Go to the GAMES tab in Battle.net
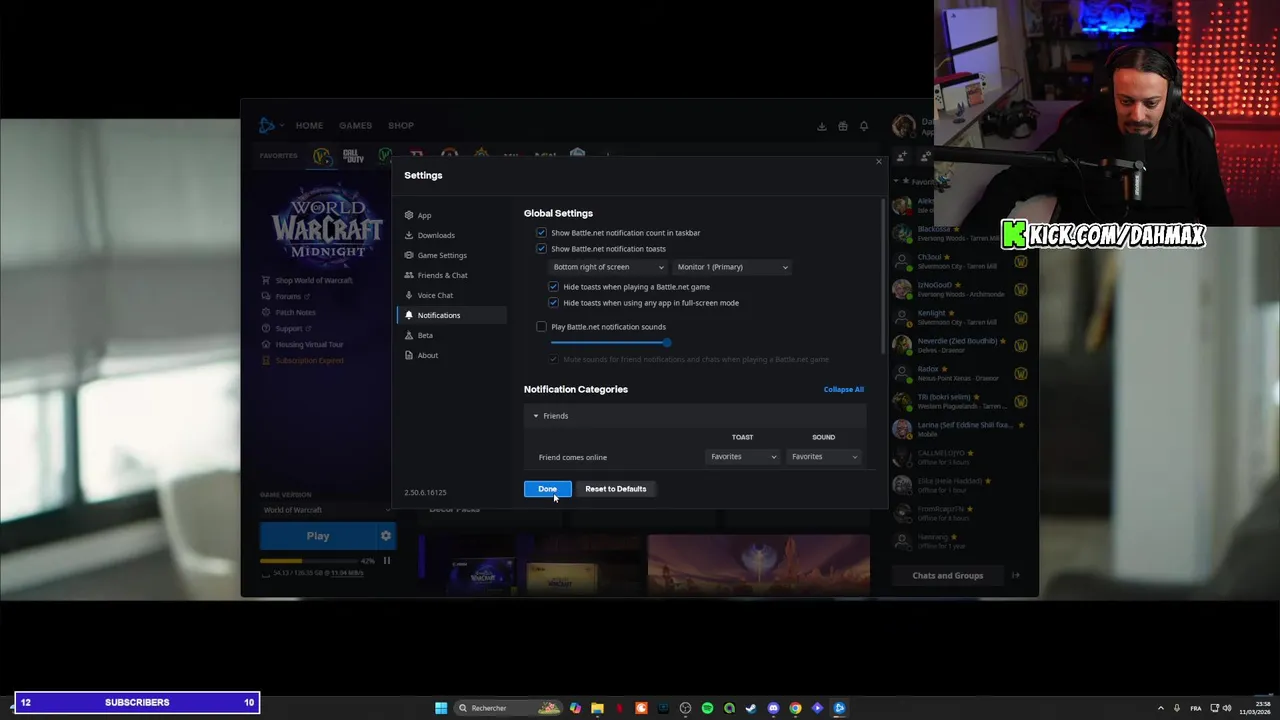This screenshot has height=720, width=1280. [x=355, y=126]
